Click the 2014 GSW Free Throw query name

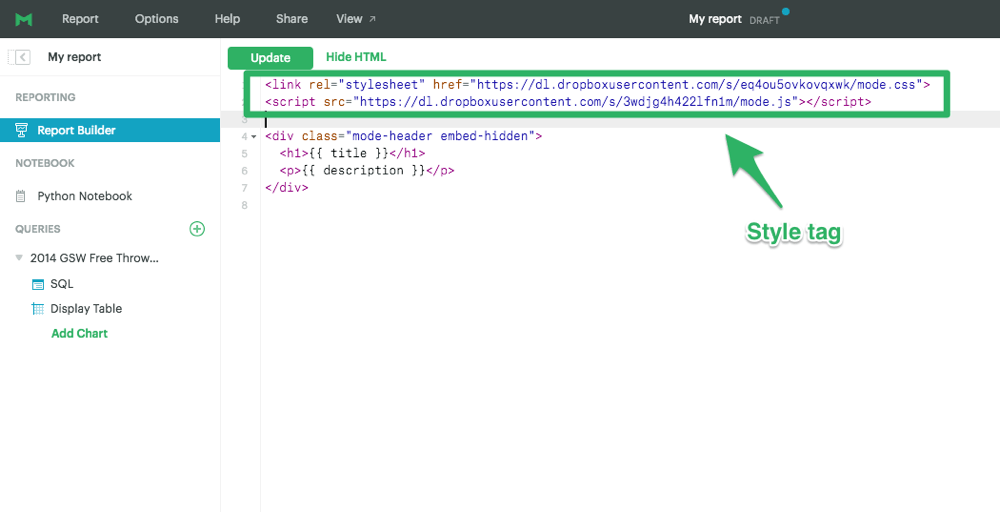[x=94, y=258]
